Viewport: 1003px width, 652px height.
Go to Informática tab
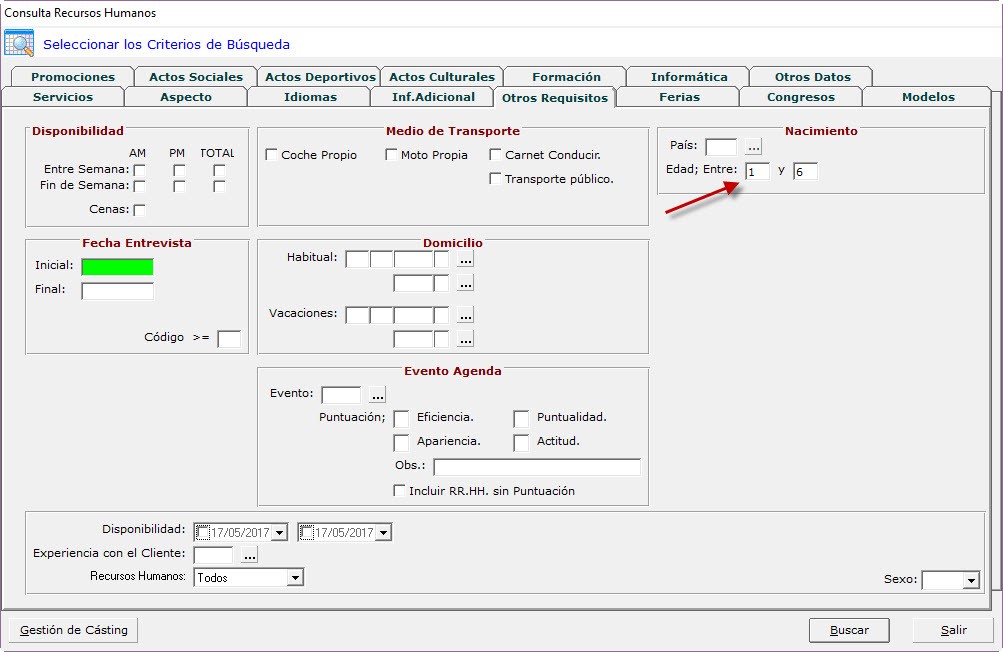click(689, 77)
